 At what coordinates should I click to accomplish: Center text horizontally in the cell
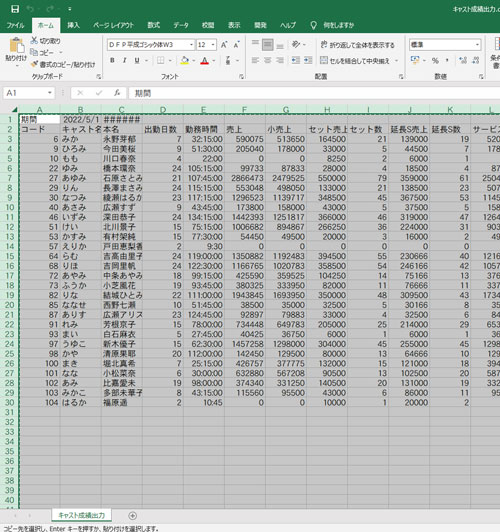tap(268, 60)
